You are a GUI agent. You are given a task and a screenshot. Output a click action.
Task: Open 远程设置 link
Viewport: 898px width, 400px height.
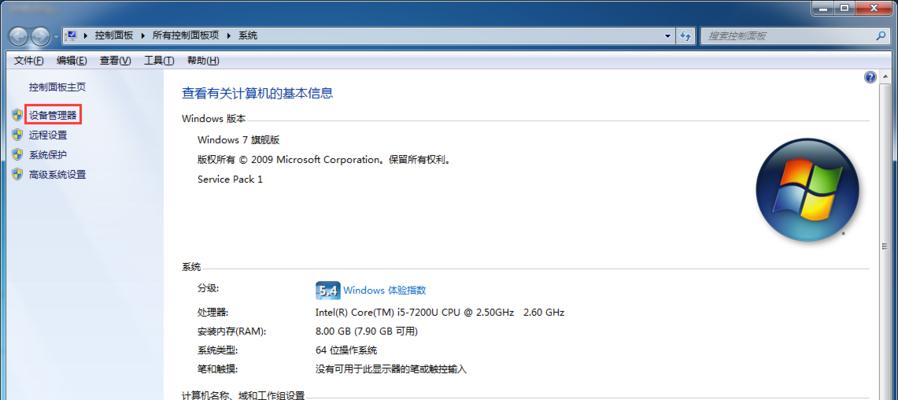(48, 135)
